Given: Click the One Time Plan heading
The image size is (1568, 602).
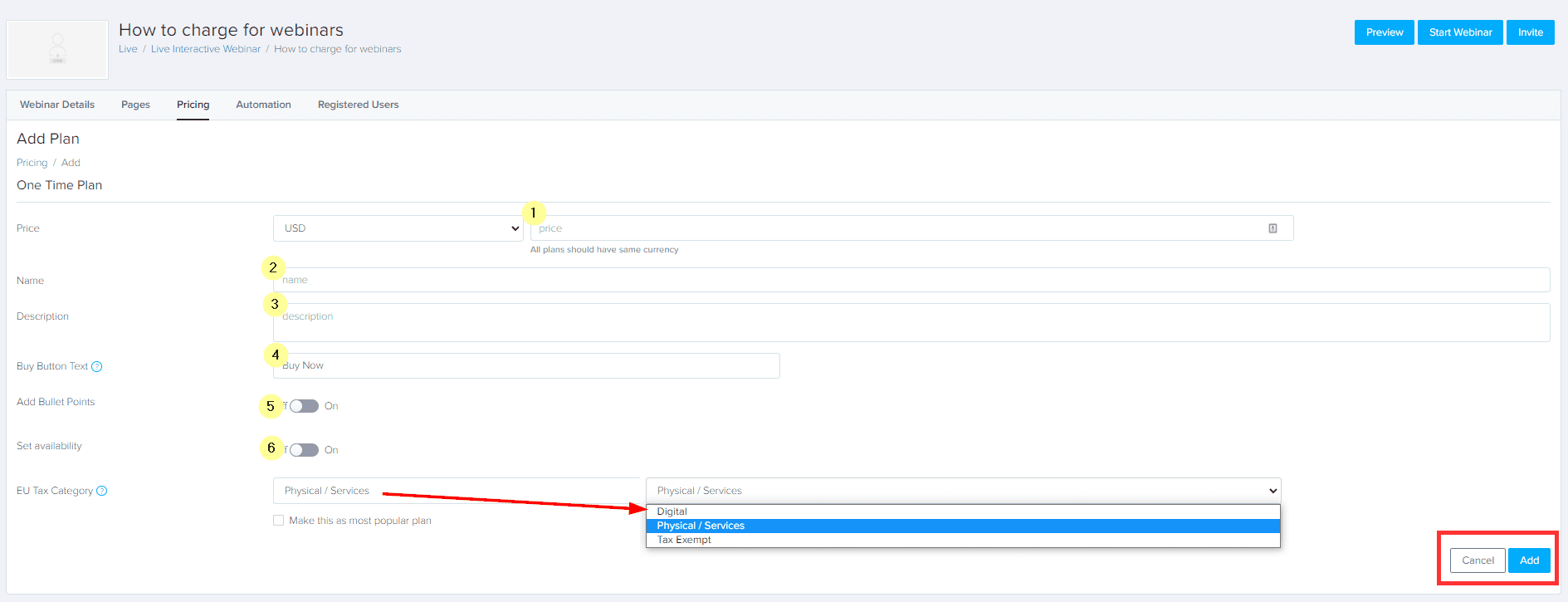Looking at the screenshot, I should tap(60, 185).
